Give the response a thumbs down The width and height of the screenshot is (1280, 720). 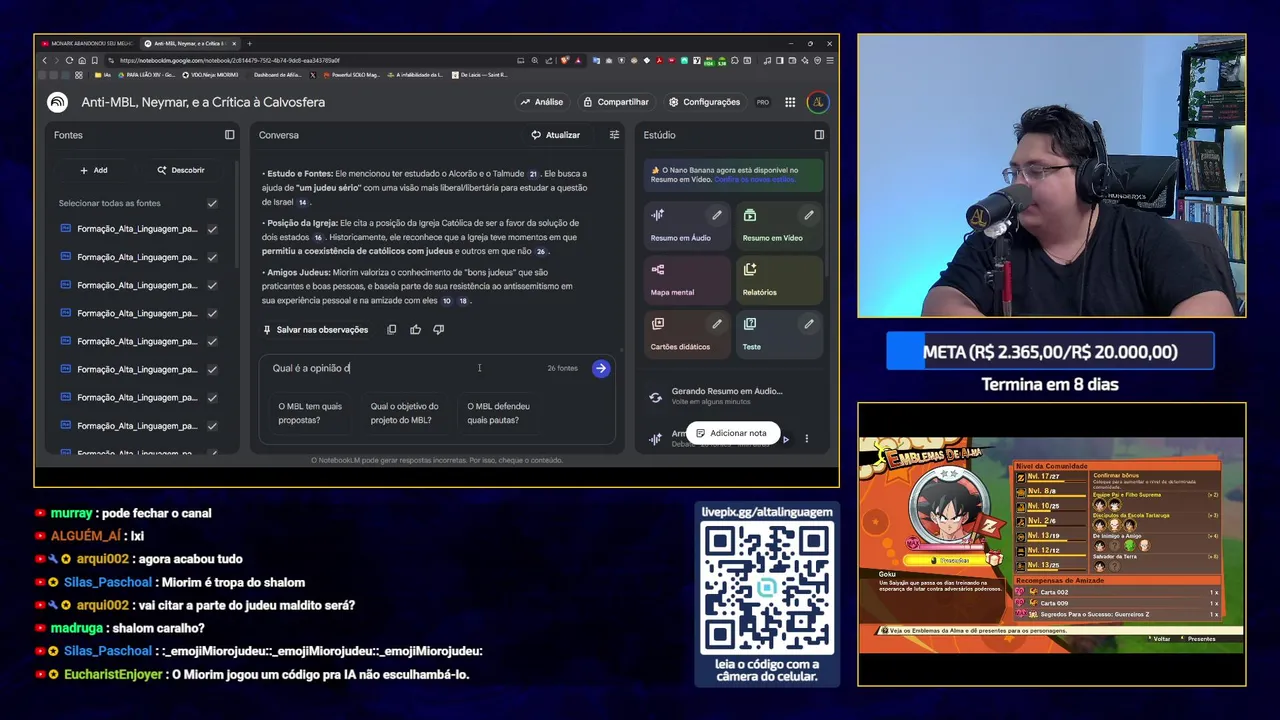[438, 329]
